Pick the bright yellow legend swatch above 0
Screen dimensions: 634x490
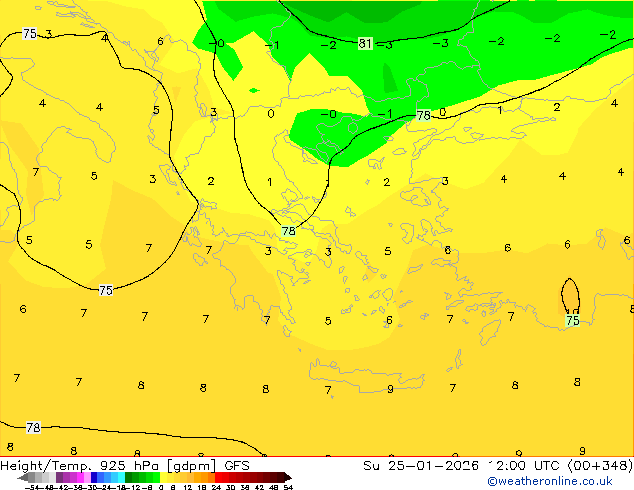click(x=163, y=477)
